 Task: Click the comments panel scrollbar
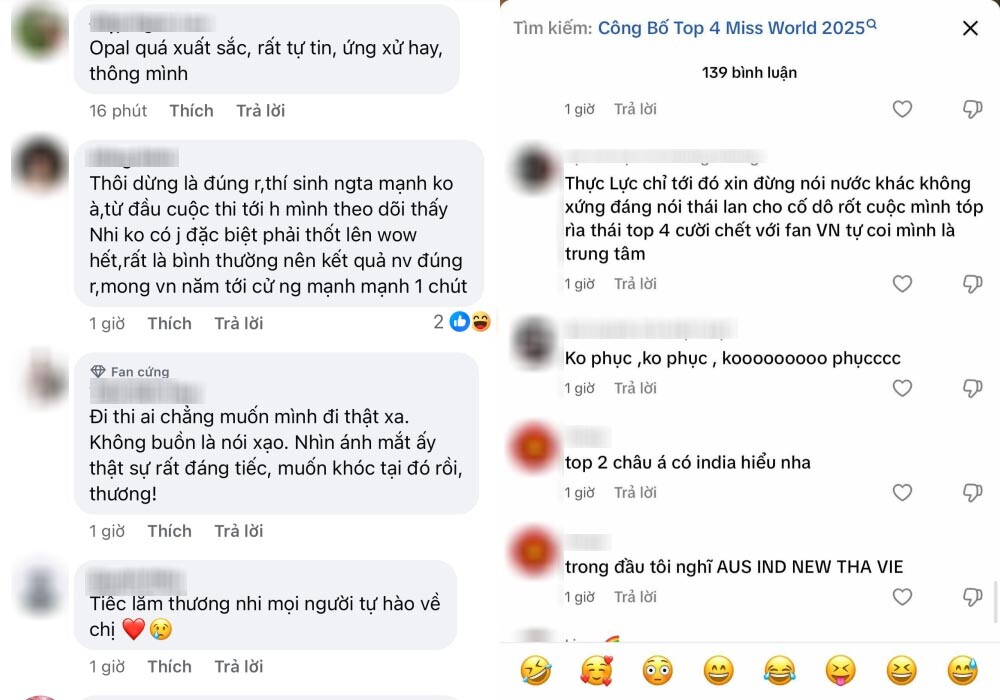pos(996,601)
